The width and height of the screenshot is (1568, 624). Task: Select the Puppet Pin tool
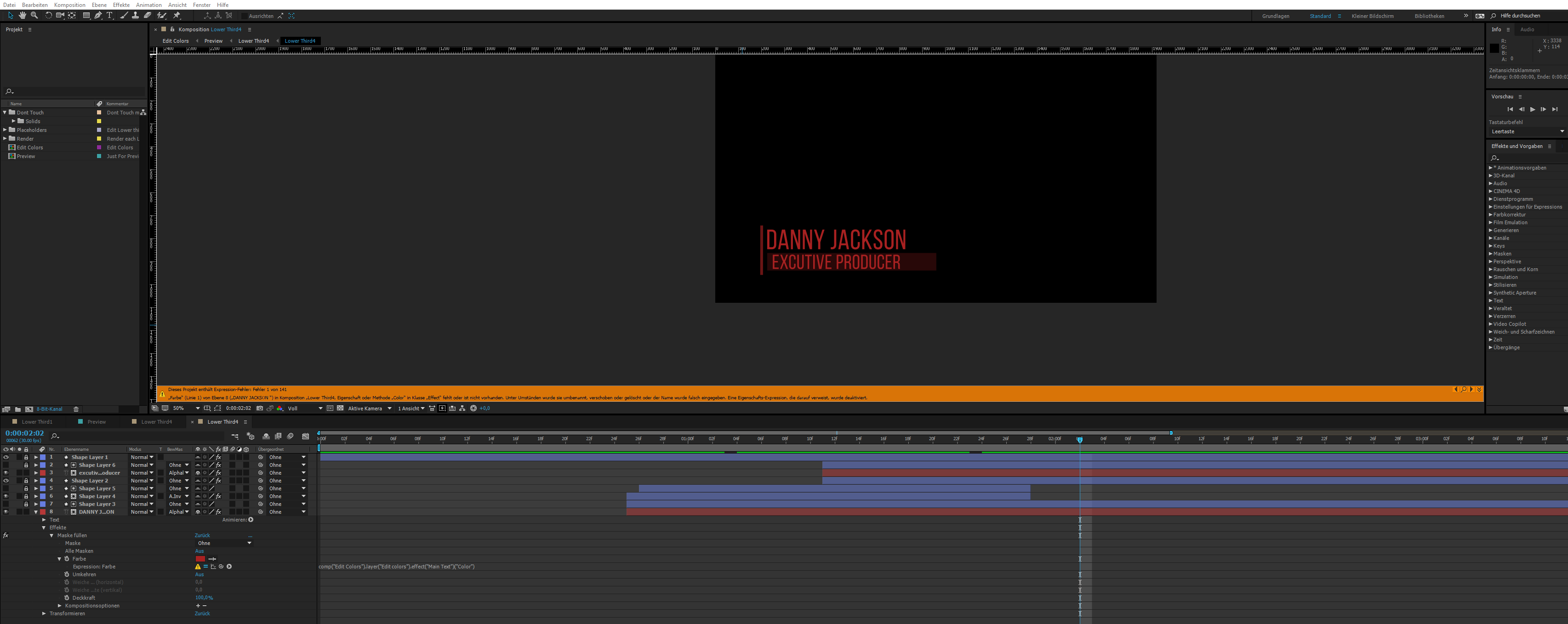pos(177,16)
